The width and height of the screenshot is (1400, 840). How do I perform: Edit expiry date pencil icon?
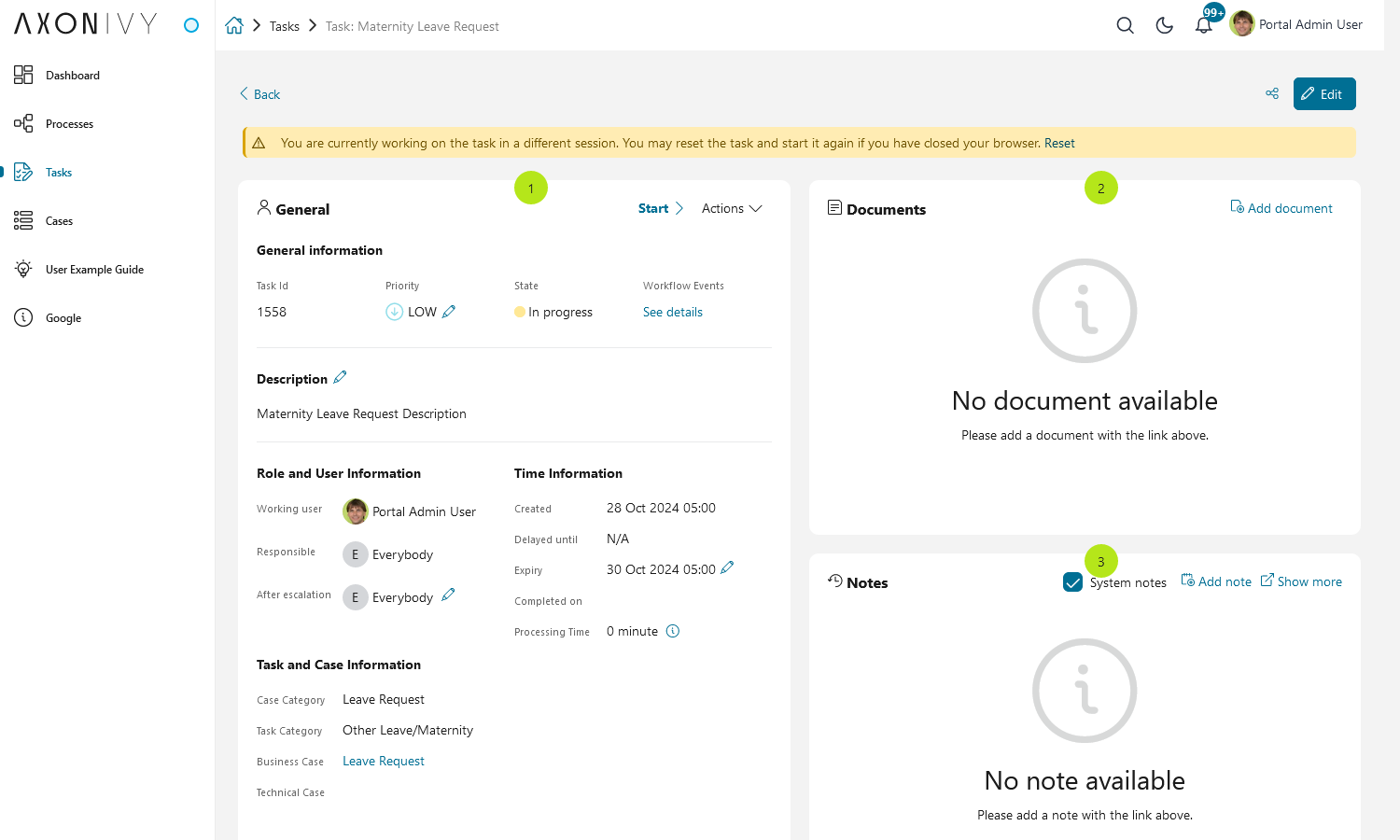(727, 567)
